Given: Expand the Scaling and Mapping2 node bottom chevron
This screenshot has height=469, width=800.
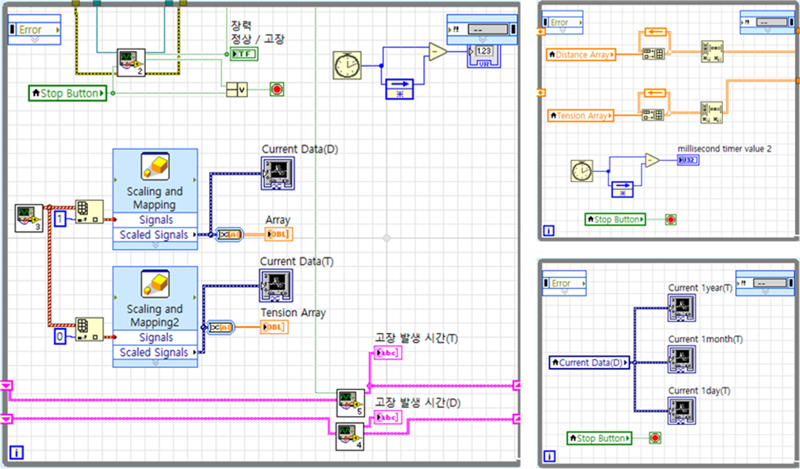Looking at the screenshot, I should (x=155, y=361).
